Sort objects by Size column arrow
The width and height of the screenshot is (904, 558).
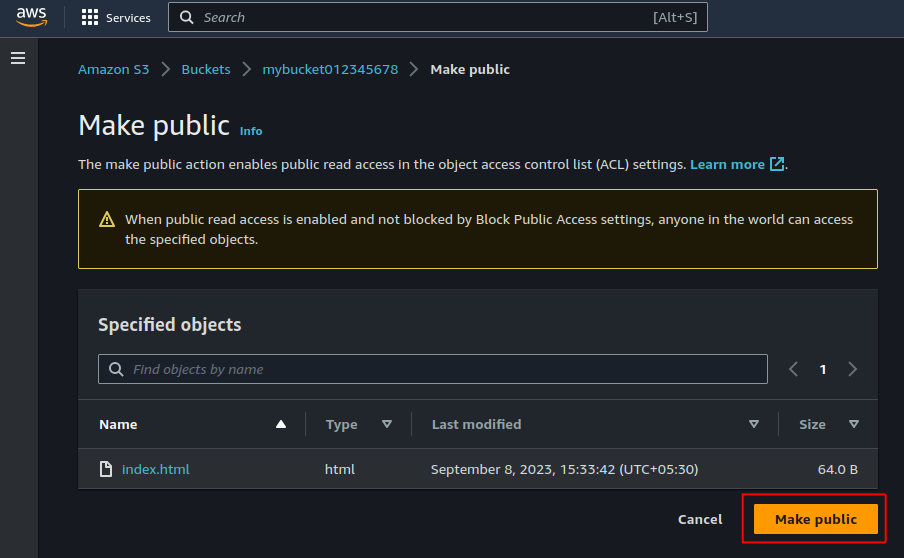tap(854, 424)
